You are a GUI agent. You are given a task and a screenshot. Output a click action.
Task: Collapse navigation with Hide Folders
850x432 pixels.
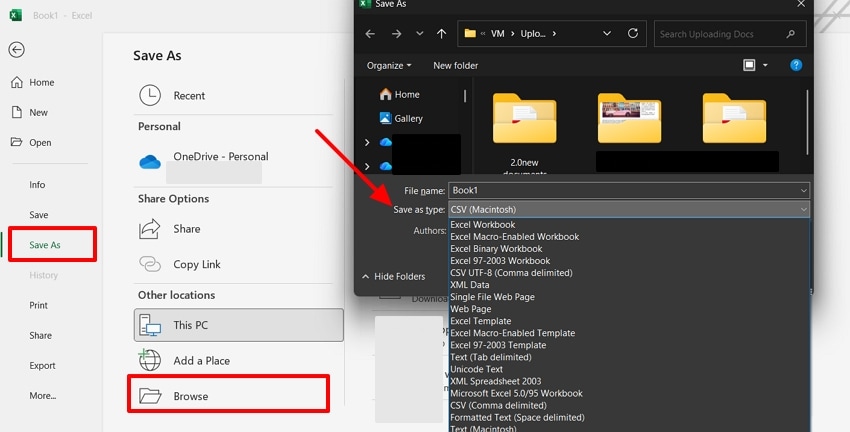[x=394, y=276]
